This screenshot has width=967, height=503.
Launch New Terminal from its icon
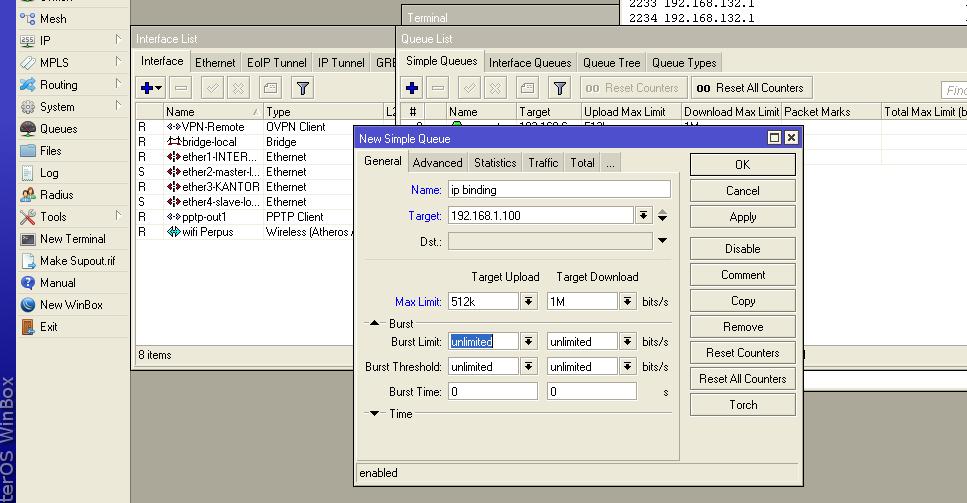pos(28,239)
